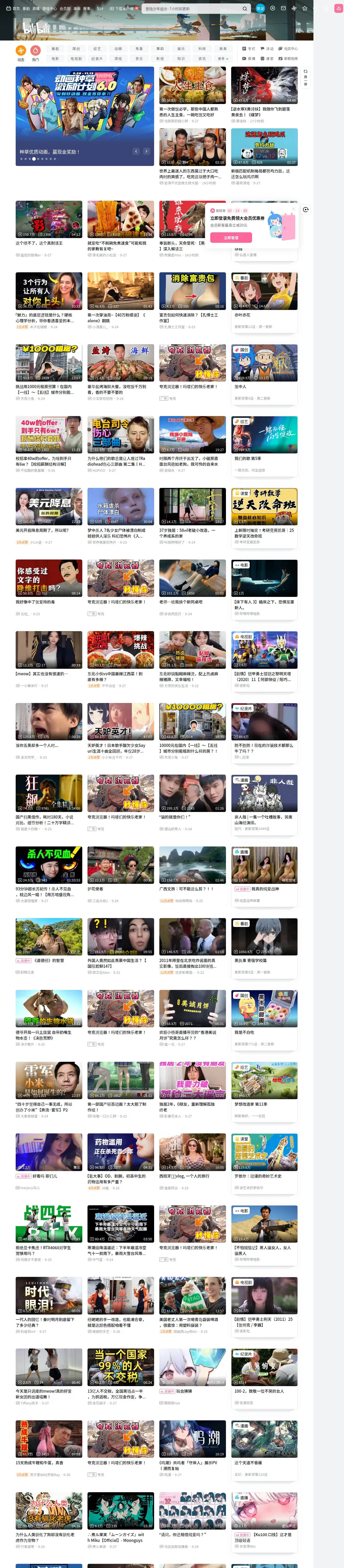
Task: Open the 电台司令伤心三部曲 video
Action: tap(121, 435)
